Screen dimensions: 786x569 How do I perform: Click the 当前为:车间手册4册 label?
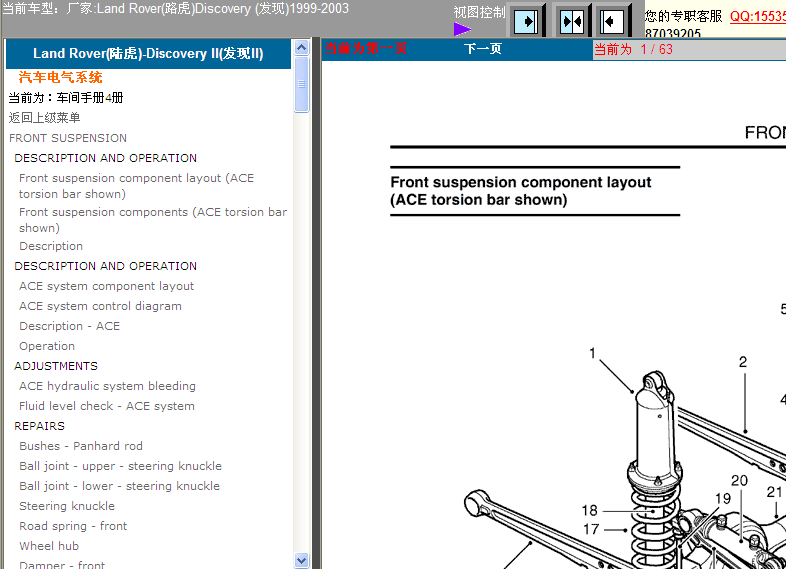[66, 98]
